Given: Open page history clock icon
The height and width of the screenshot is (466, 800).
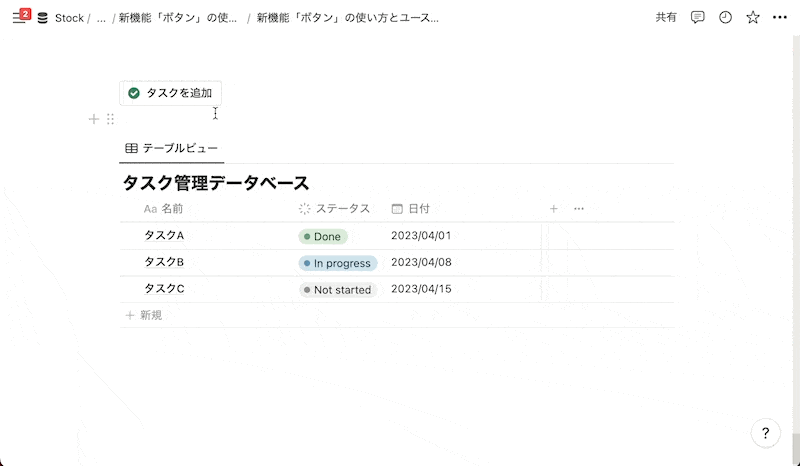Looking at the screenshot, I should tap(725, 17).
